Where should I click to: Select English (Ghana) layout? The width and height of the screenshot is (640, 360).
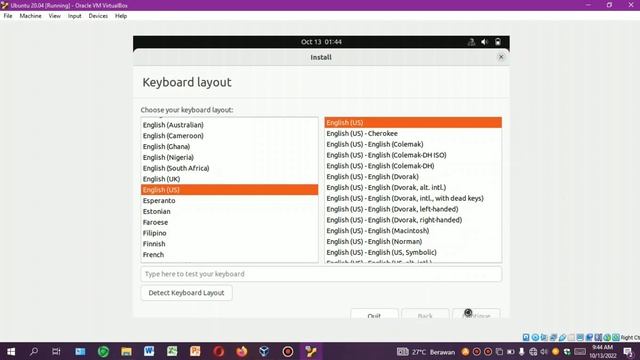click(x=229, y=147)
